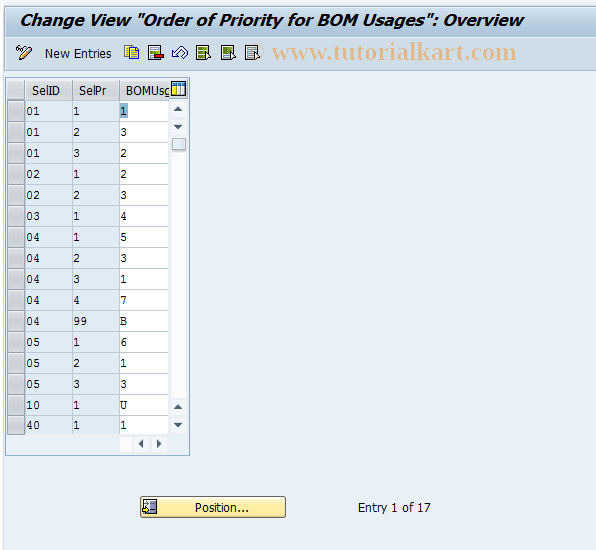This screenshot has height=550, width=596.
Task: Click BOM usage field of row 05 / 1
Action: tap(144, 342)
